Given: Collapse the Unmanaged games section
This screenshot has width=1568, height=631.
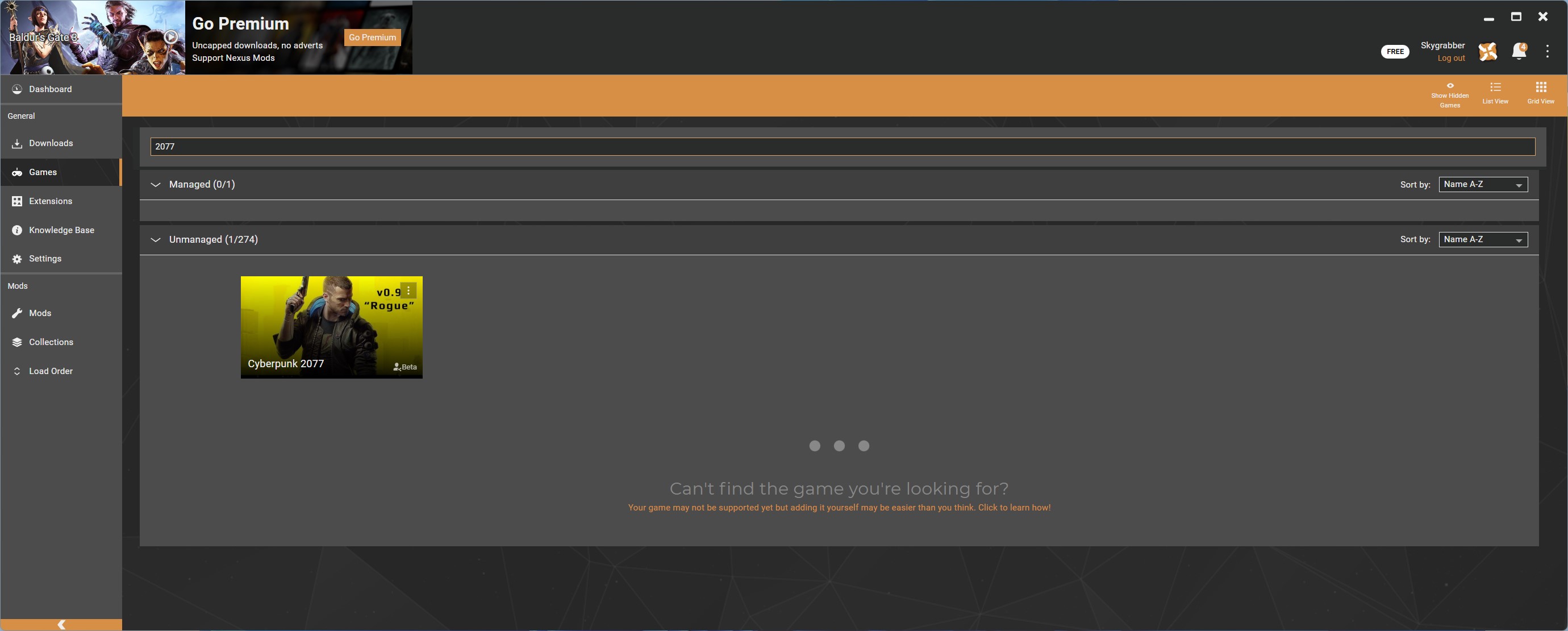Looking at the screenshot, I should coord(156,240).
